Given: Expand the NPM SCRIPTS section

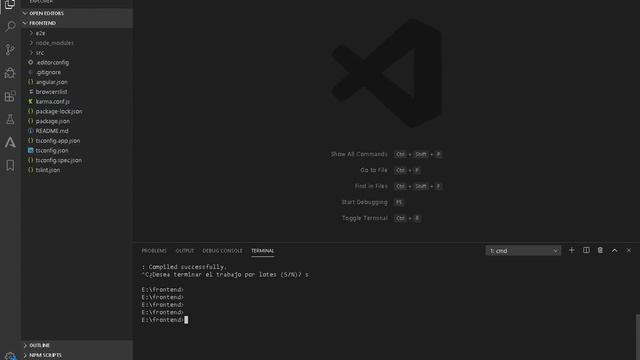Looking at the screenshot, I should pyautogui.click(x=77, y=355).
